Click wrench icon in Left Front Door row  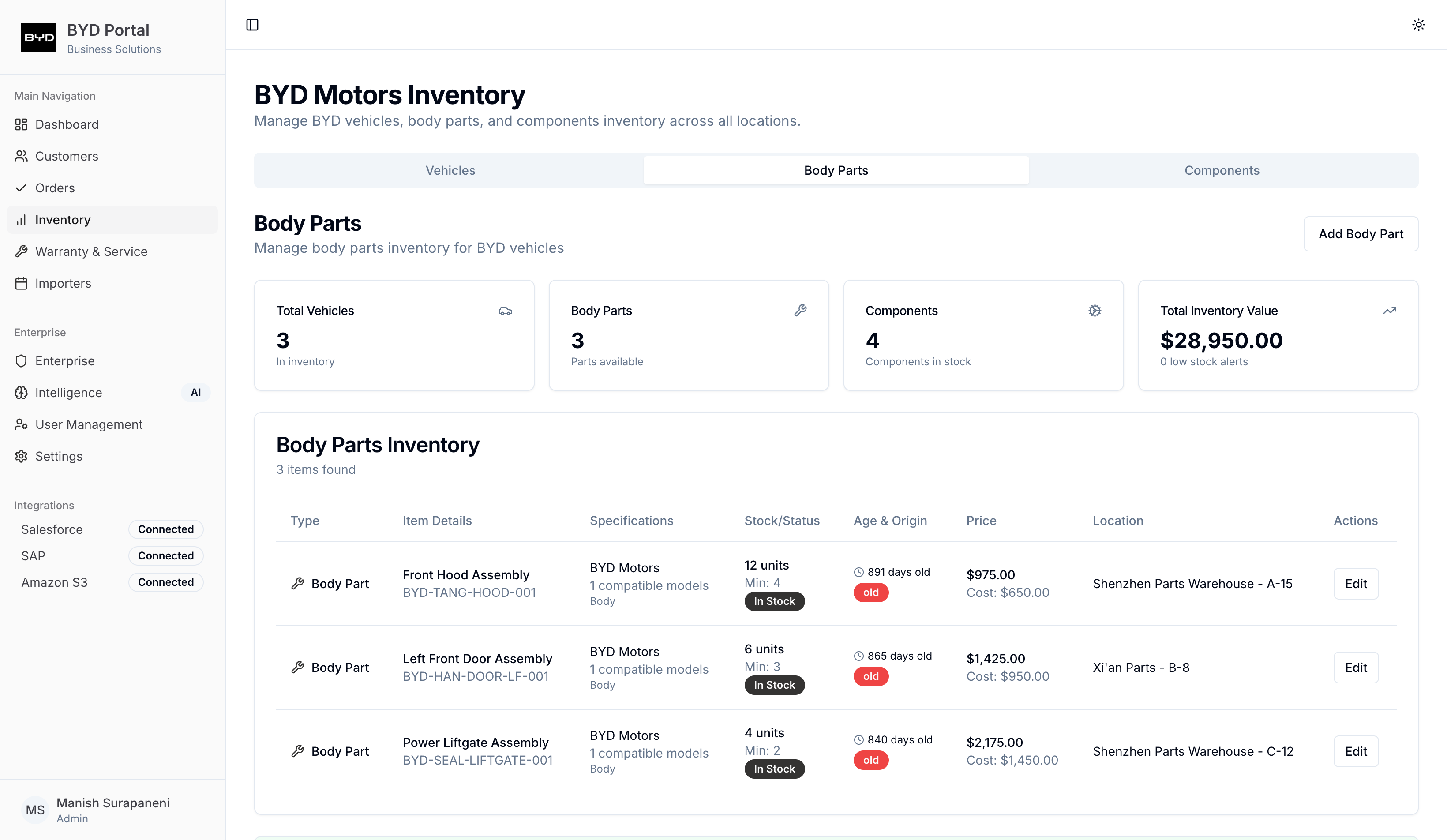point(297,667)
